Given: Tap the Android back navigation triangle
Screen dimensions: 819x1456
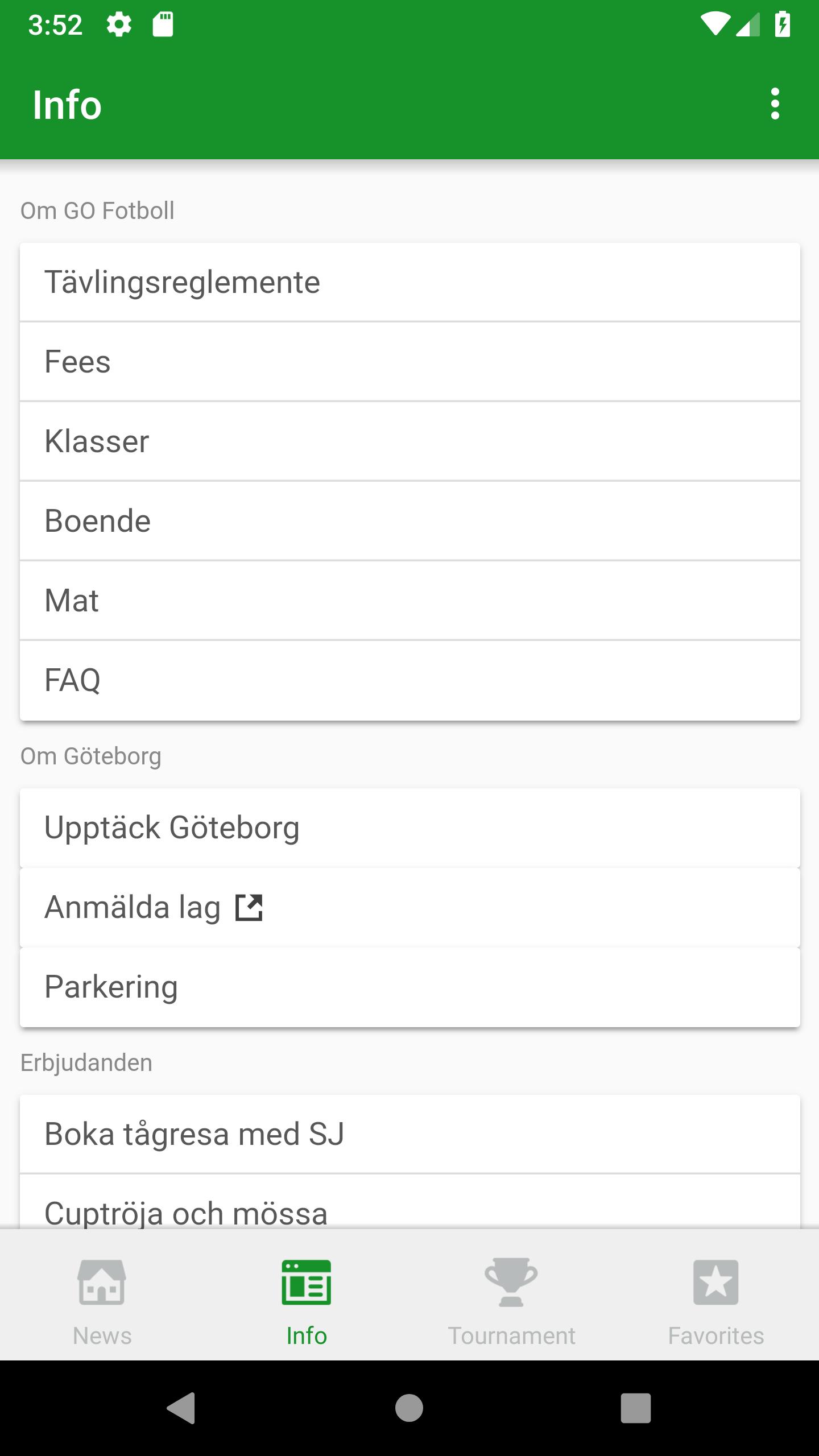Looking at the screenshot, I should 182,1408.
